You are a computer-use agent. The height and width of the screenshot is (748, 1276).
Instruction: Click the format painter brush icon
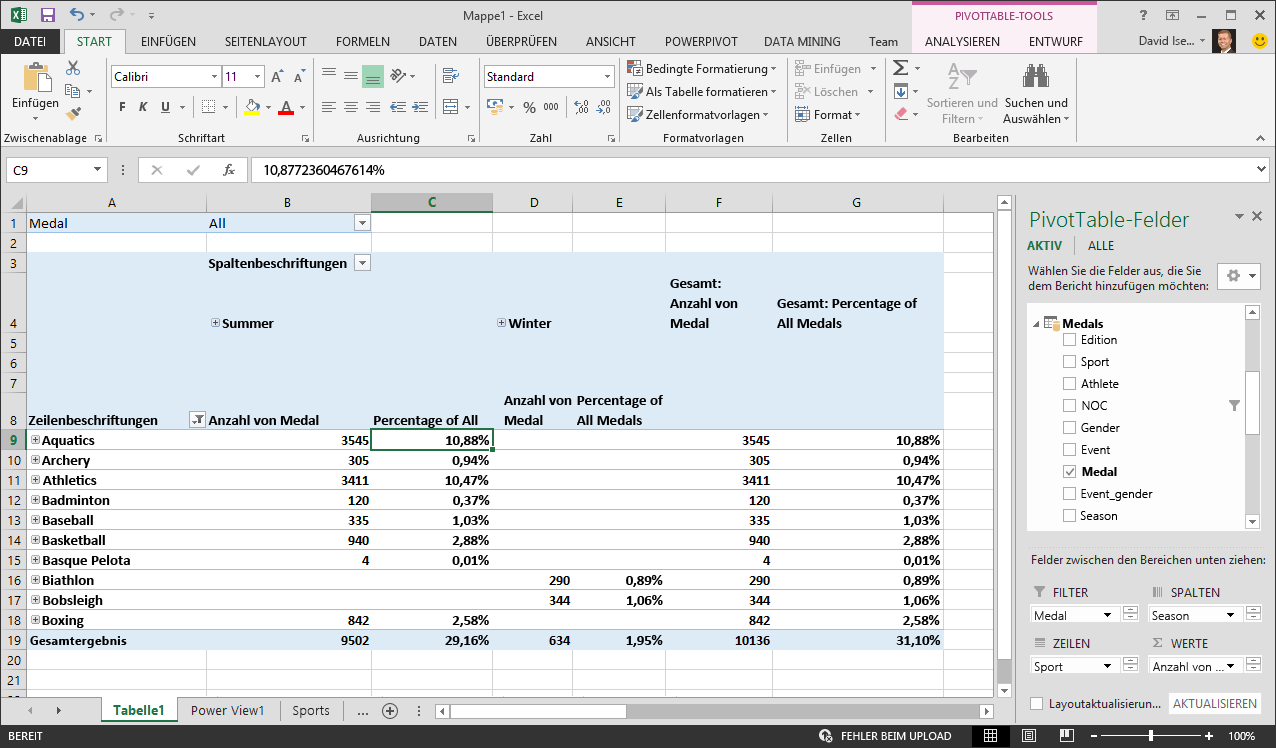point(73,113)
